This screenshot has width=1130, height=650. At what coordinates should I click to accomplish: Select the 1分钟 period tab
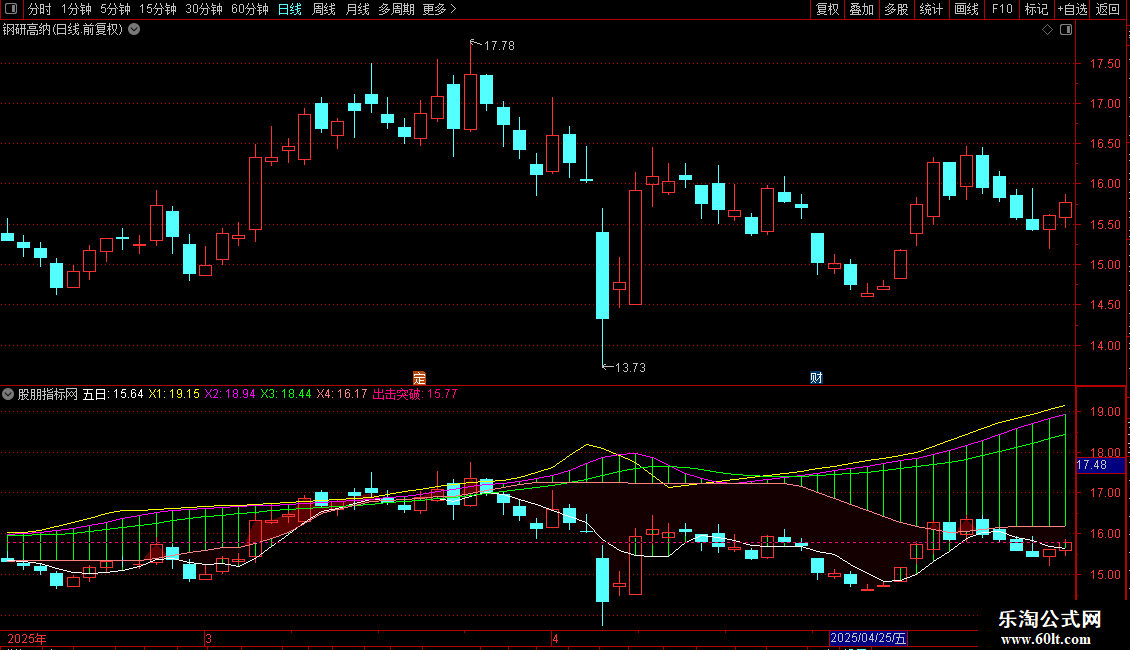pyautogui.click(x=76, y=9)
